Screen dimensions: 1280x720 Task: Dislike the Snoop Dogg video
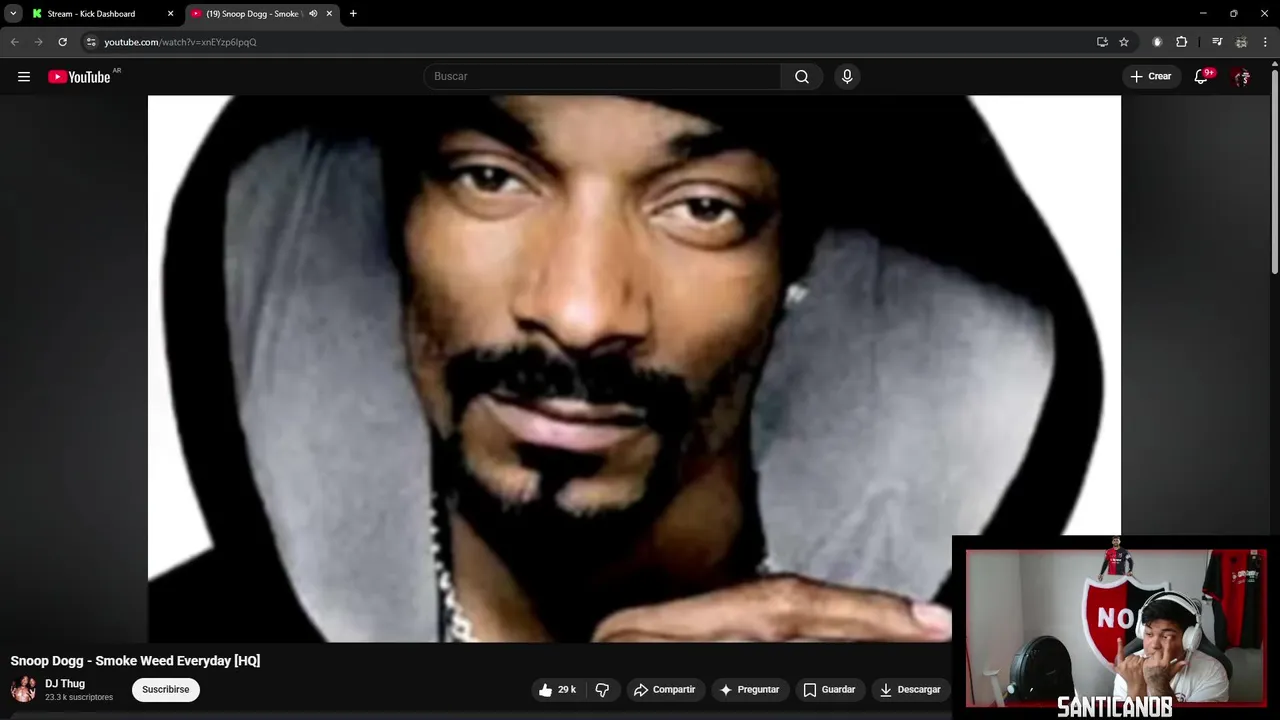(602, 689)
